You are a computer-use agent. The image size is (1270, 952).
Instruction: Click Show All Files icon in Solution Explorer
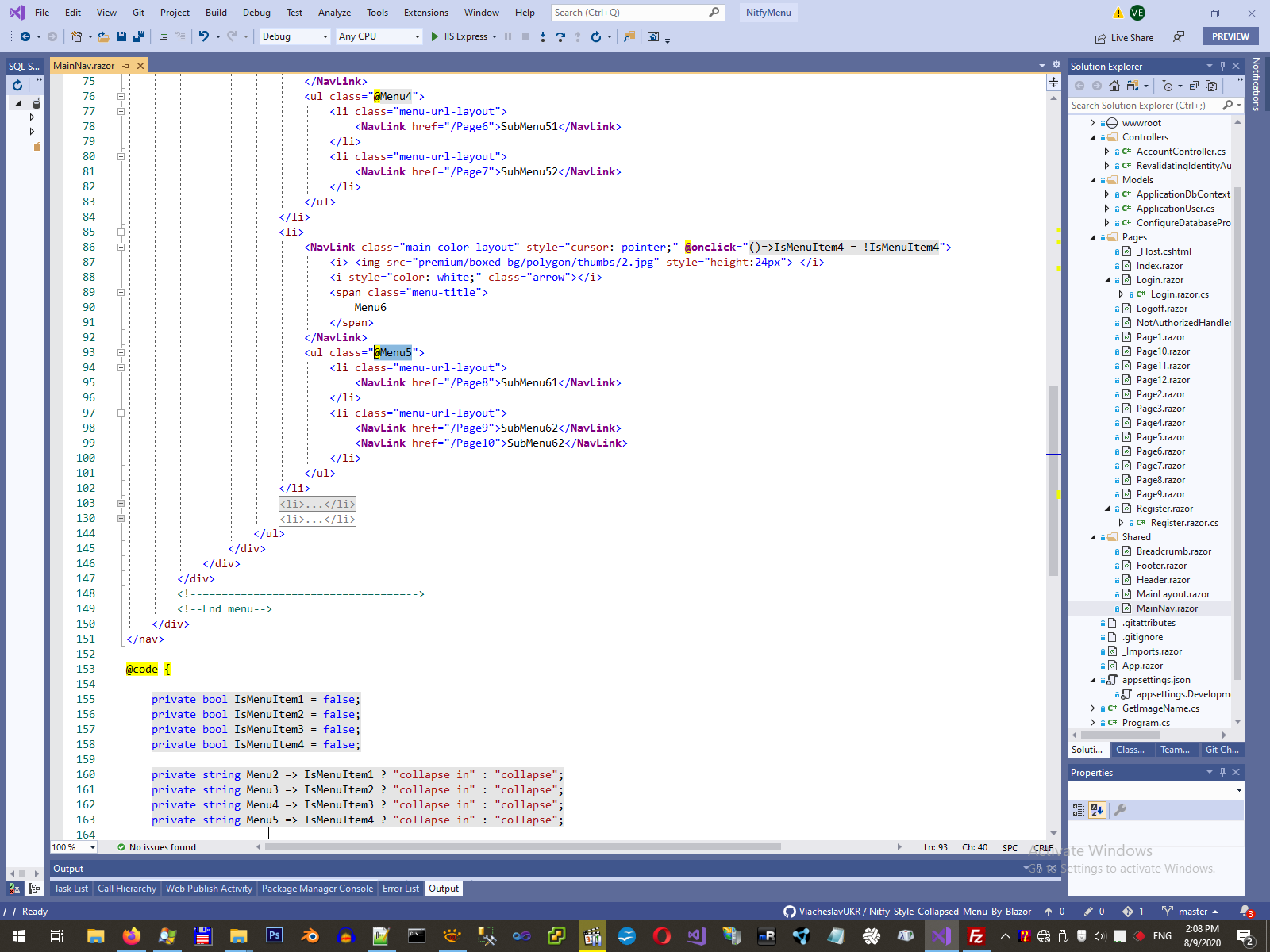pos(1211,86)
